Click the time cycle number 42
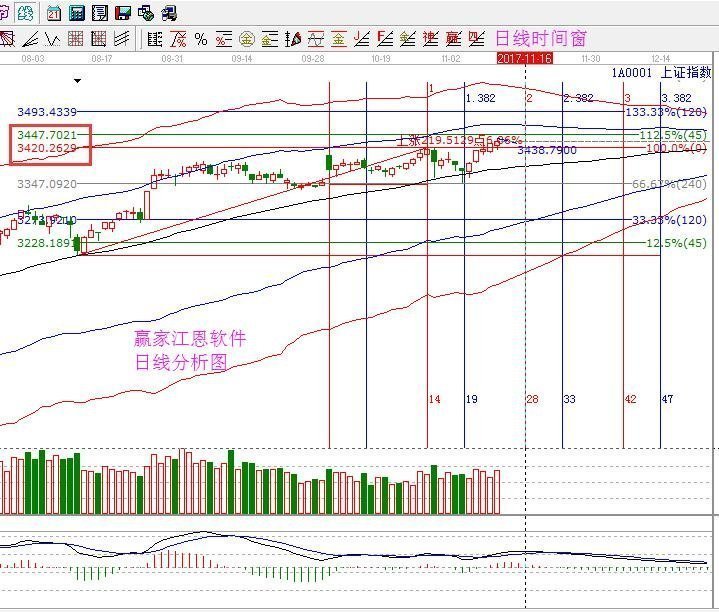The image size is (719, 612). (x=631, y=399)
